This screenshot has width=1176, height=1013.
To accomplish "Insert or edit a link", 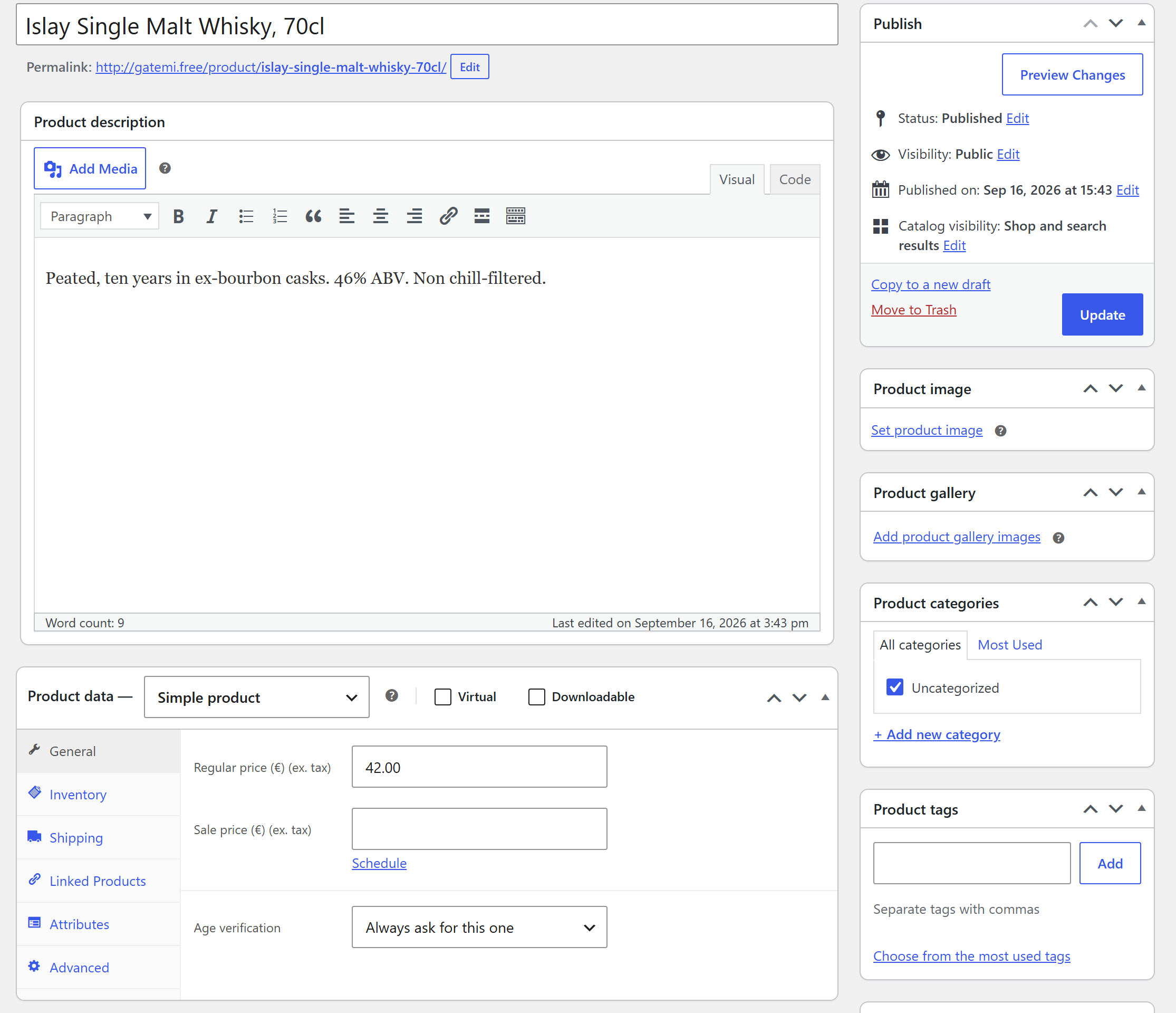I will coord(448,216).
